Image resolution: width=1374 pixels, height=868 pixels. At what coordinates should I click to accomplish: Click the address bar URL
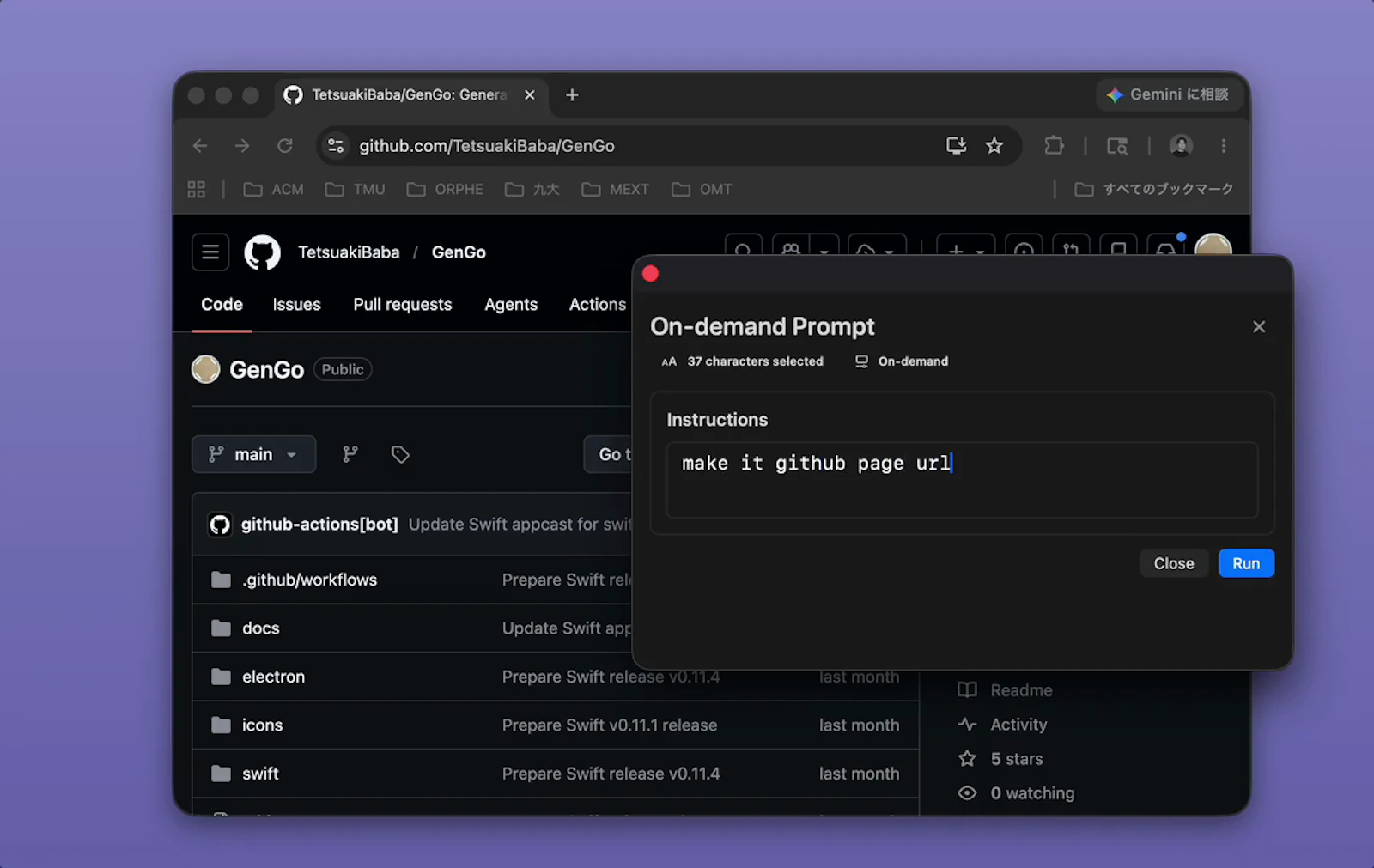tap(487, 146)
